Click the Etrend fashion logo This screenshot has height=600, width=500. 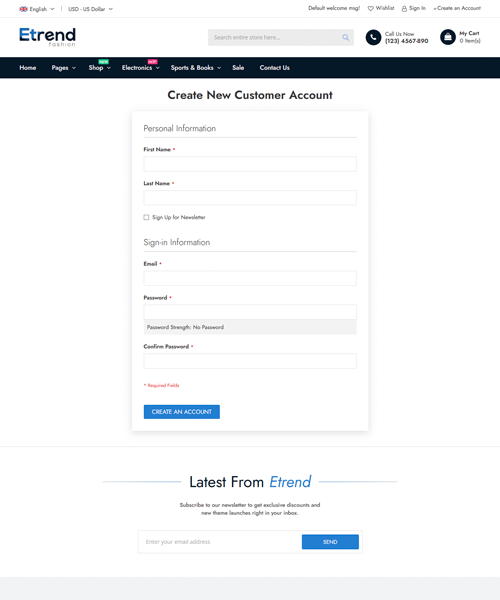click(47, 37)
